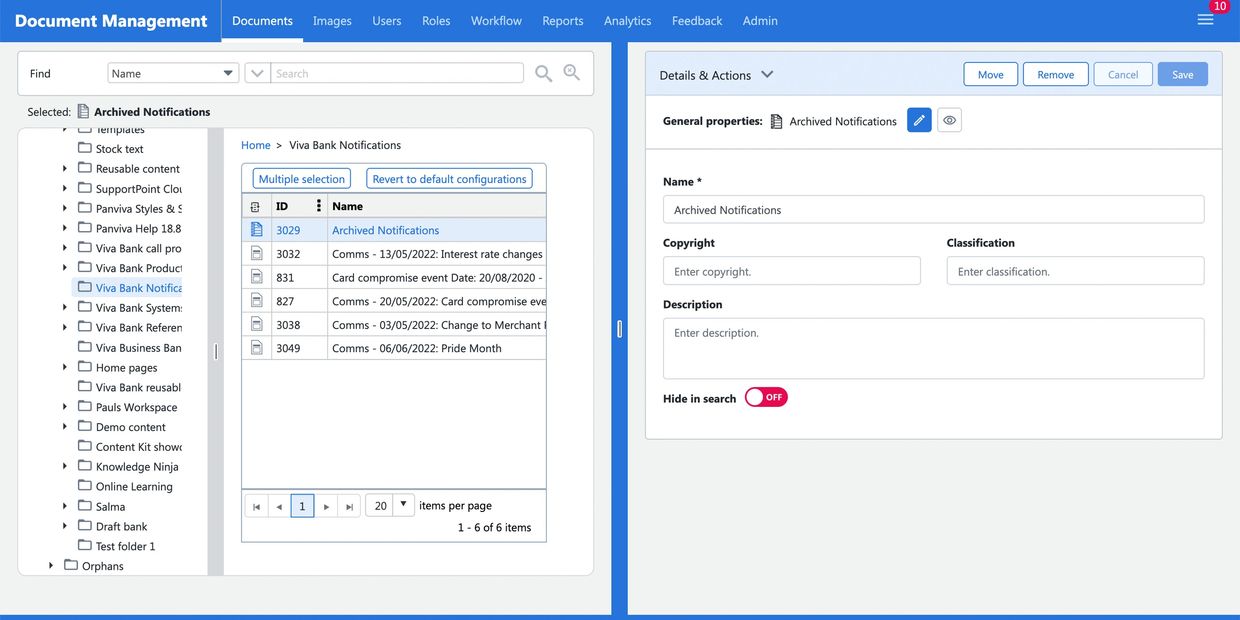
Task: Go to the last page of results
Action: [x=349, y=506]
